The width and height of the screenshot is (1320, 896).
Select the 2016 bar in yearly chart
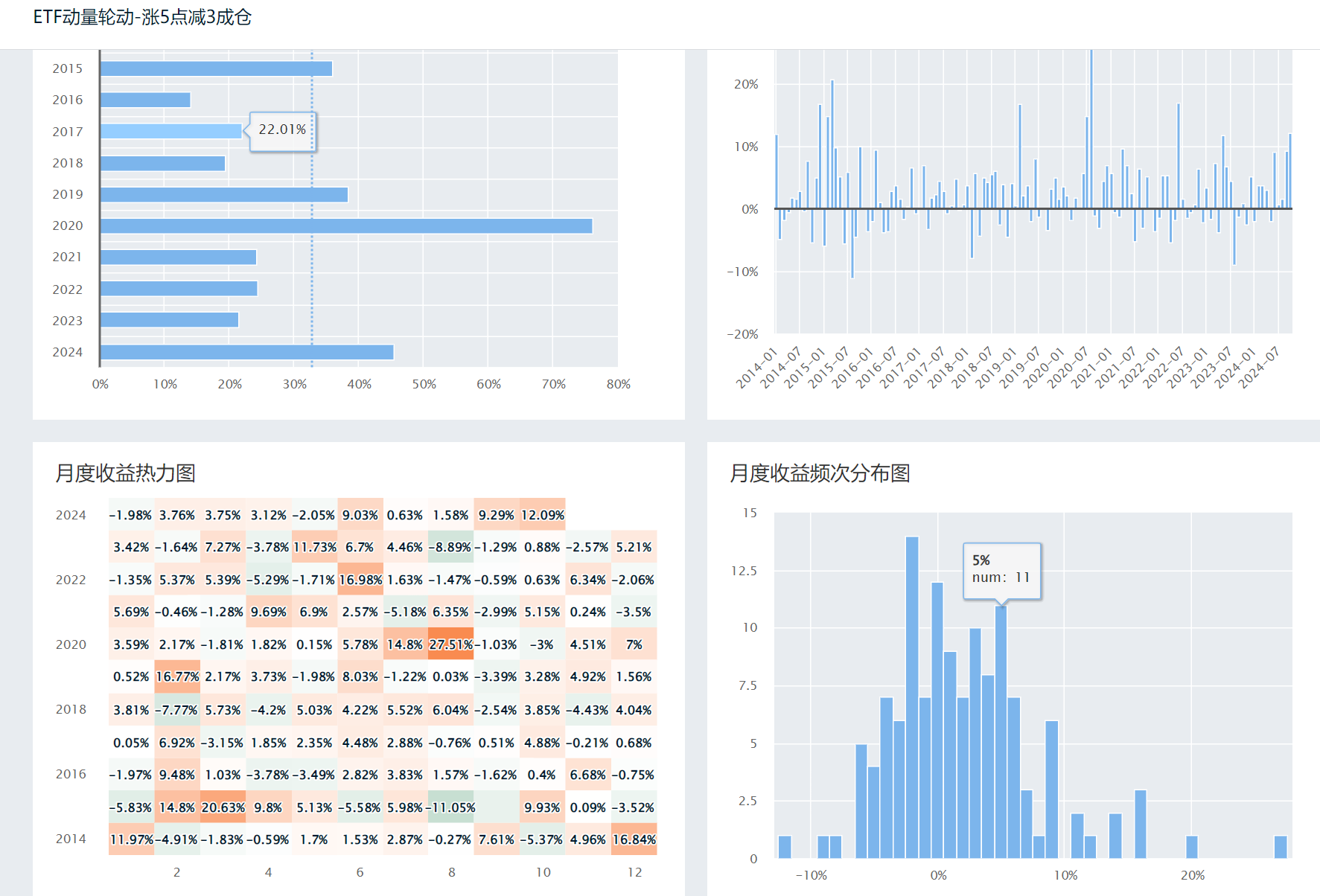click(145, 100)
